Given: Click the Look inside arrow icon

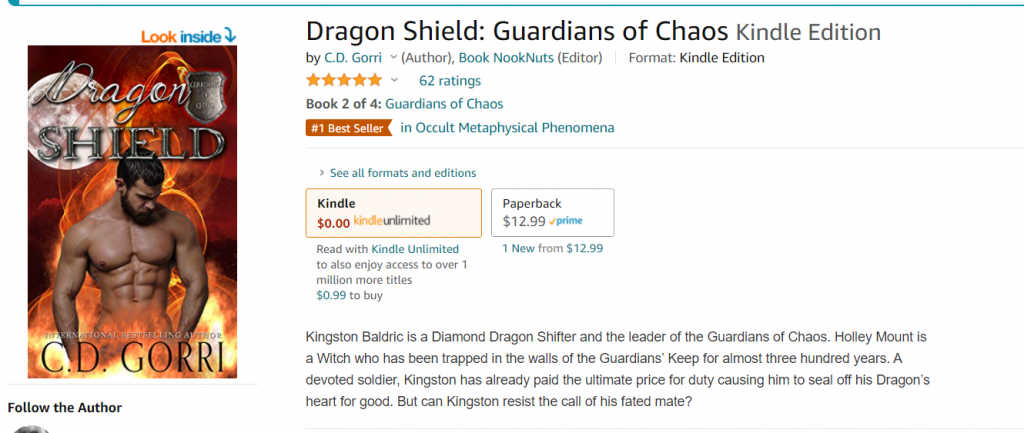Looking at the screenshot, I should click(x=229, y=36).
